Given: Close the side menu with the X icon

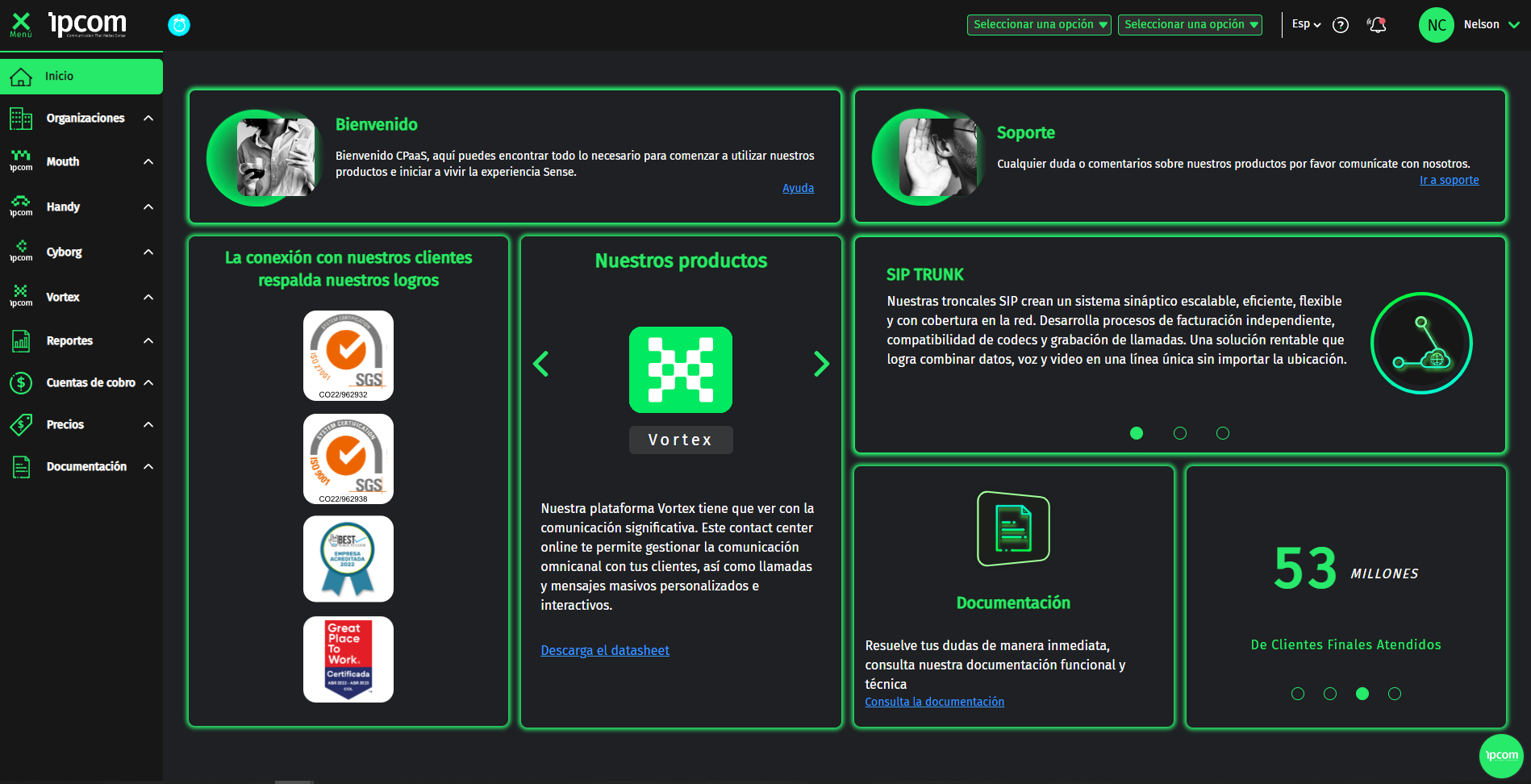Looking at the screenshot, I should 21,24.
